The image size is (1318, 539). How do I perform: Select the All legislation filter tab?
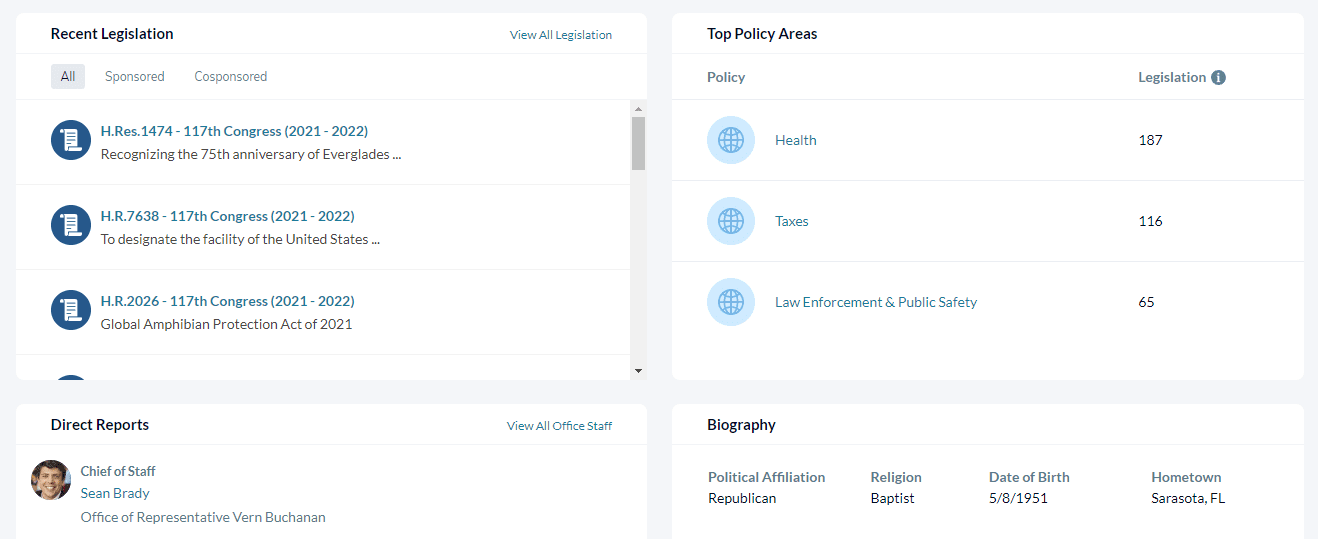click(x=68, y=76)
